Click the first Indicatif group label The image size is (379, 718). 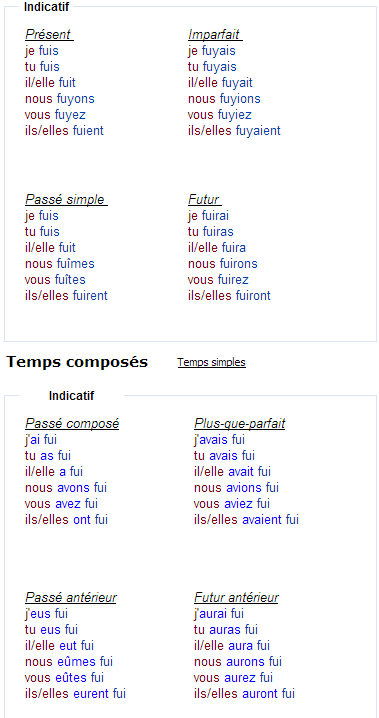[46, 7]
